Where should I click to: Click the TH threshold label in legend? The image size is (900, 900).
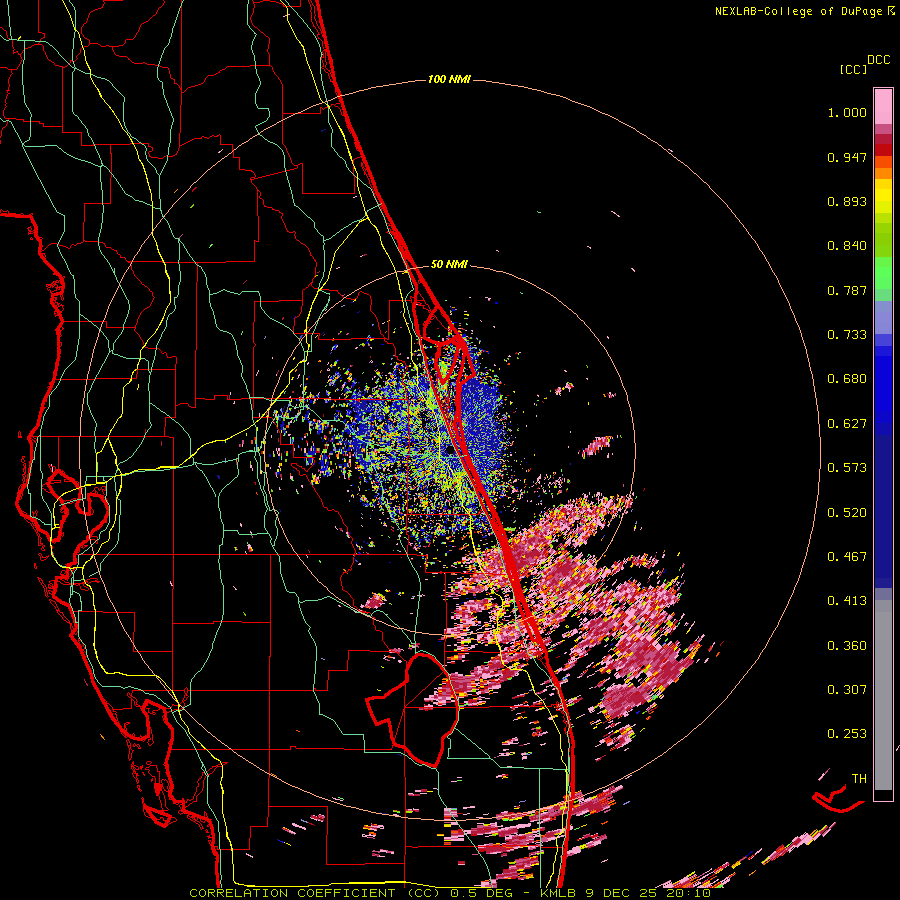click(859, 779)
